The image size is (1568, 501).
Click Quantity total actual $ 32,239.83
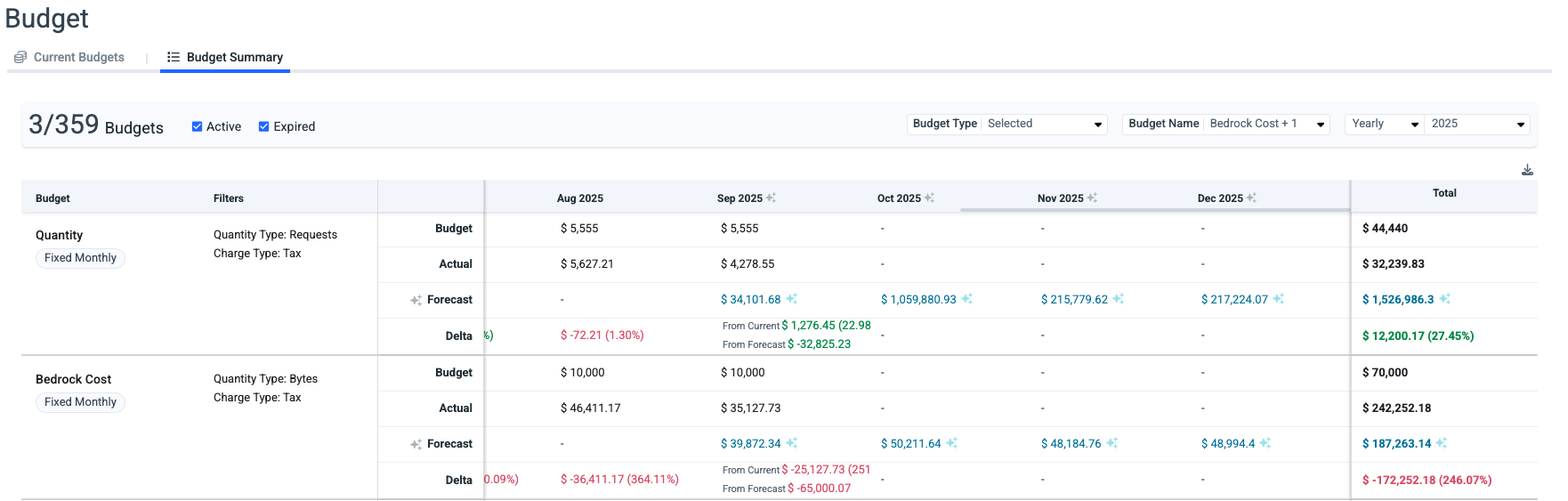tap(1394, 264)
